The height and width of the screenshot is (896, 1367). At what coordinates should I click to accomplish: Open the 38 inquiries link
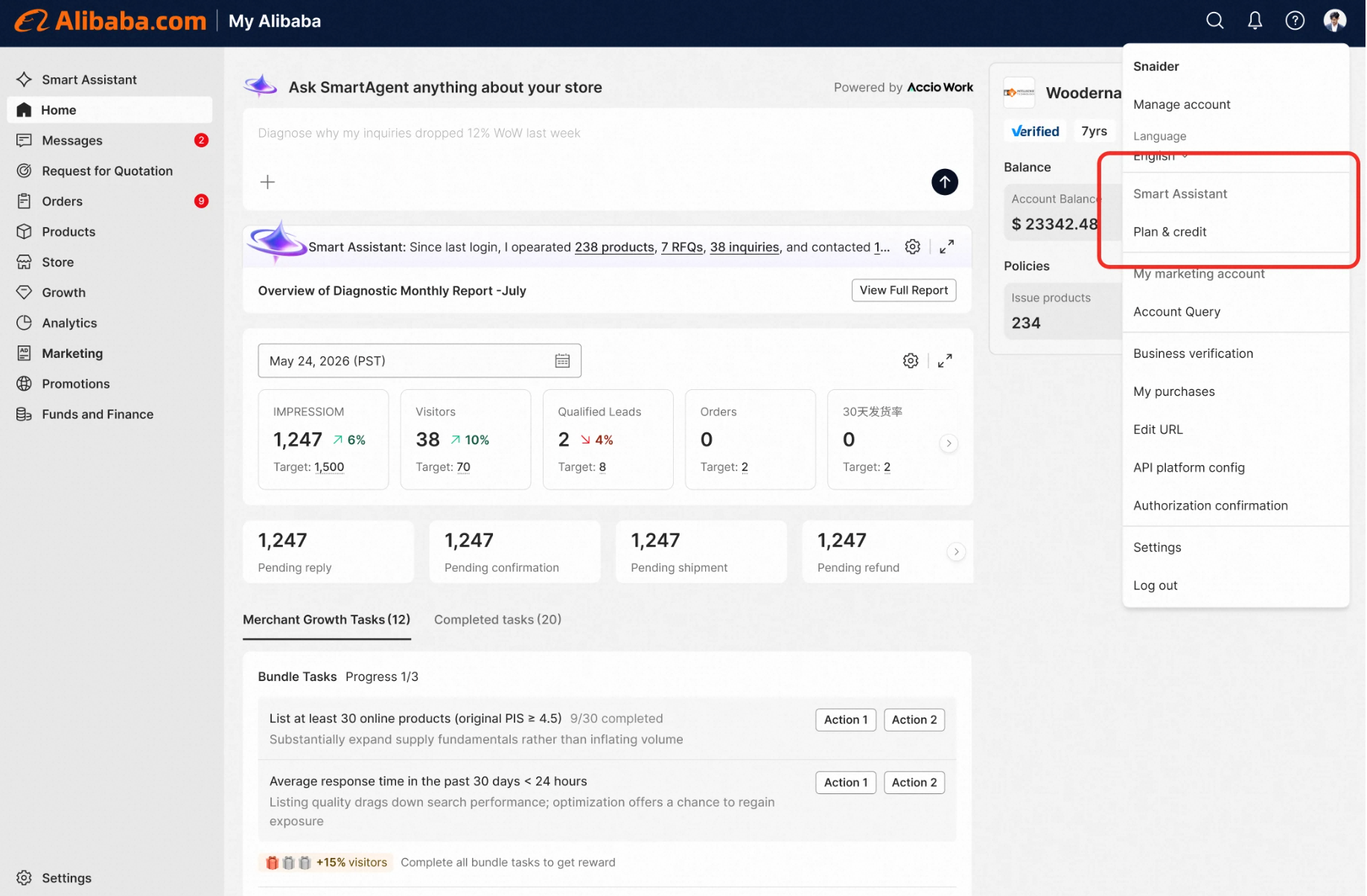745,247
